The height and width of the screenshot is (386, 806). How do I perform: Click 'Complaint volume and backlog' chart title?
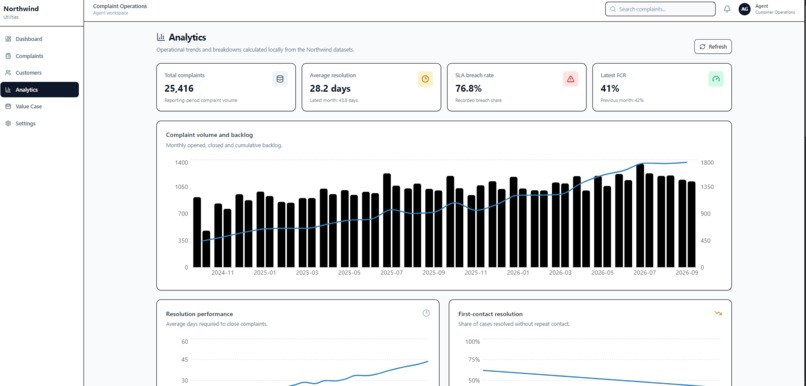click(209, 135)
